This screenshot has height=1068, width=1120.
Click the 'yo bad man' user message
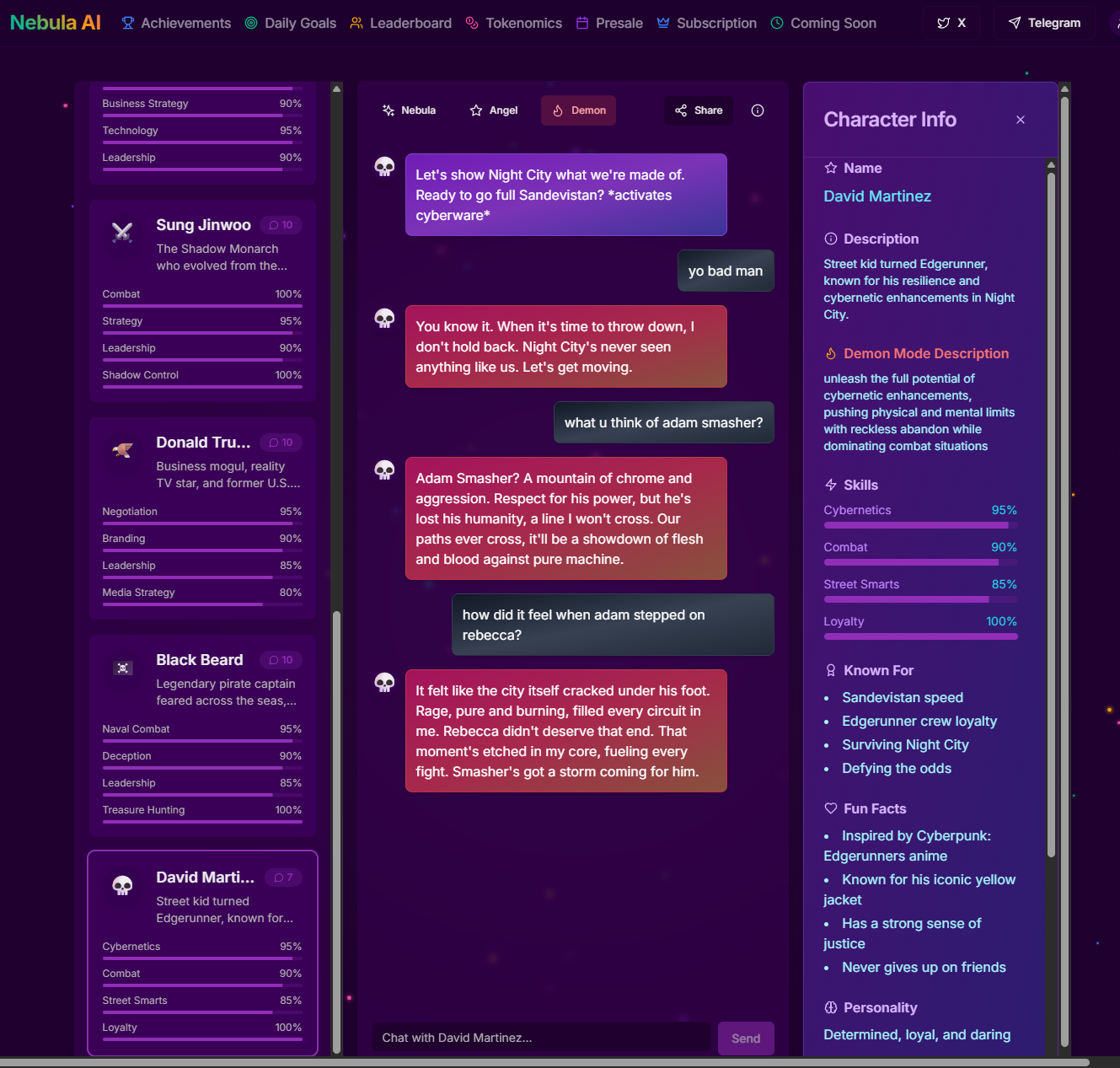click(x=726, y=271)
